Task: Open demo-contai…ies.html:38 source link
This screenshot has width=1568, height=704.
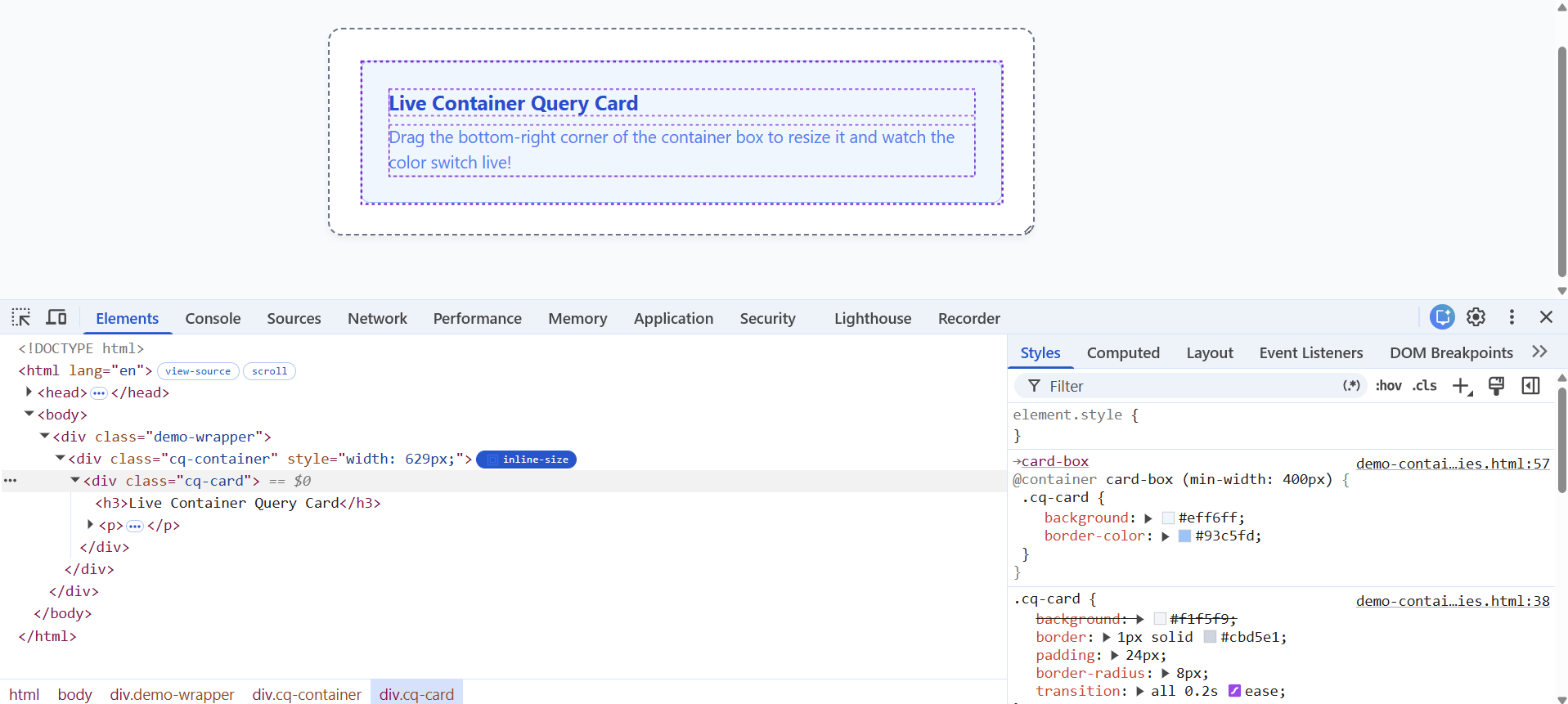Action: pos(1453,601)
